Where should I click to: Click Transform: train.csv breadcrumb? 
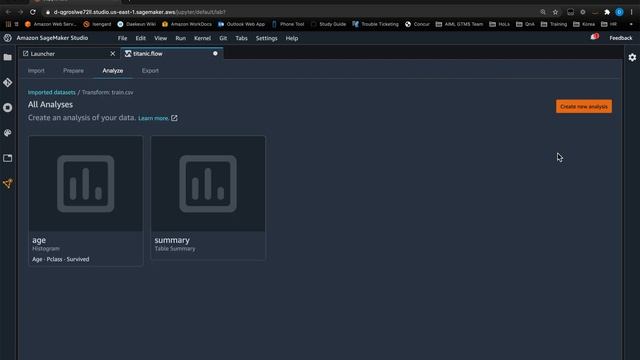click(107, 92)
